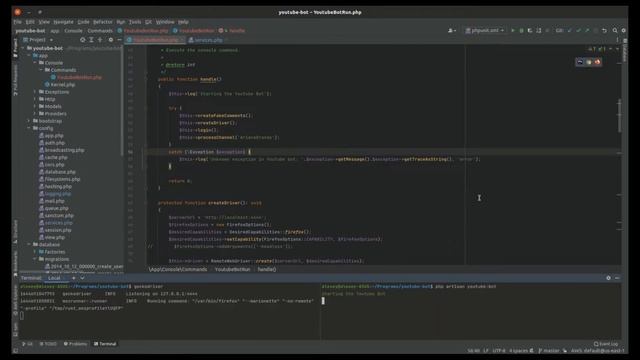
Task: Open in Firefox browser icon in editor
Action: tap(597, 62)
